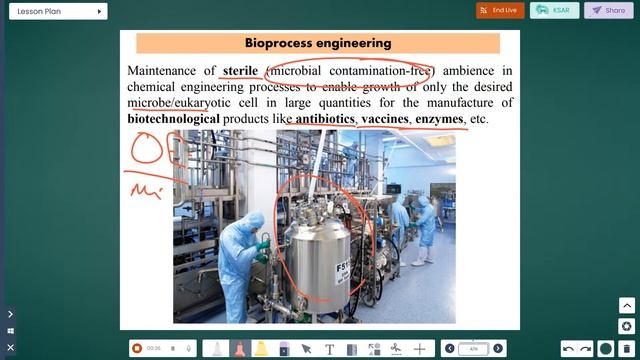Select the scissors cut tool
This screenshot has height=360, width=640.
click(396, 349)
